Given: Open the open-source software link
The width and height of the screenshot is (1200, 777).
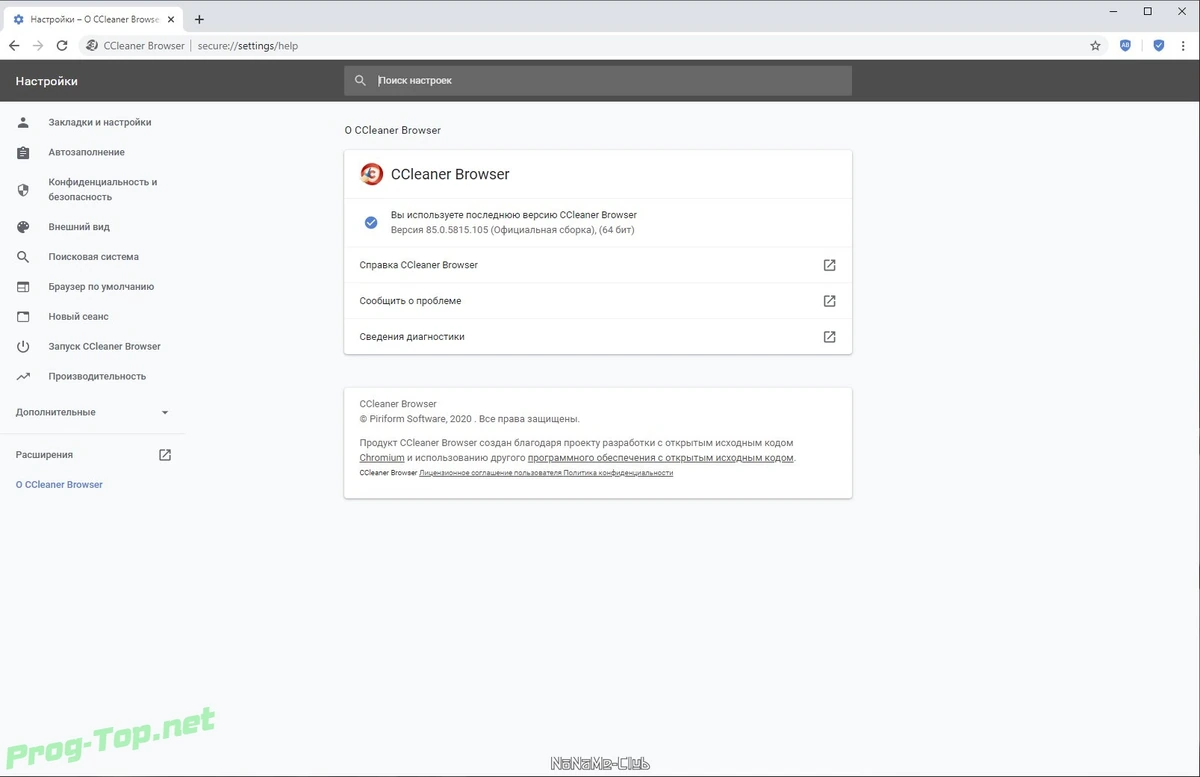Looking at the screenshot, I should 661,458.
